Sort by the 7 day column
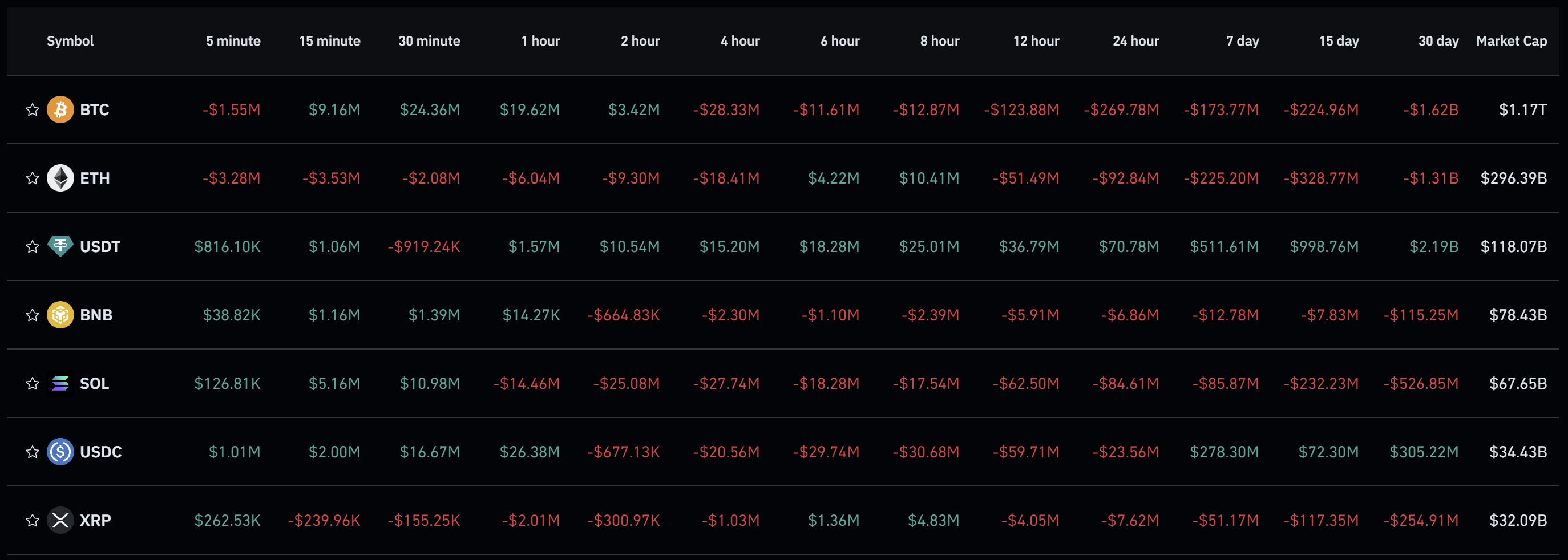 [x=1242, y=42]
